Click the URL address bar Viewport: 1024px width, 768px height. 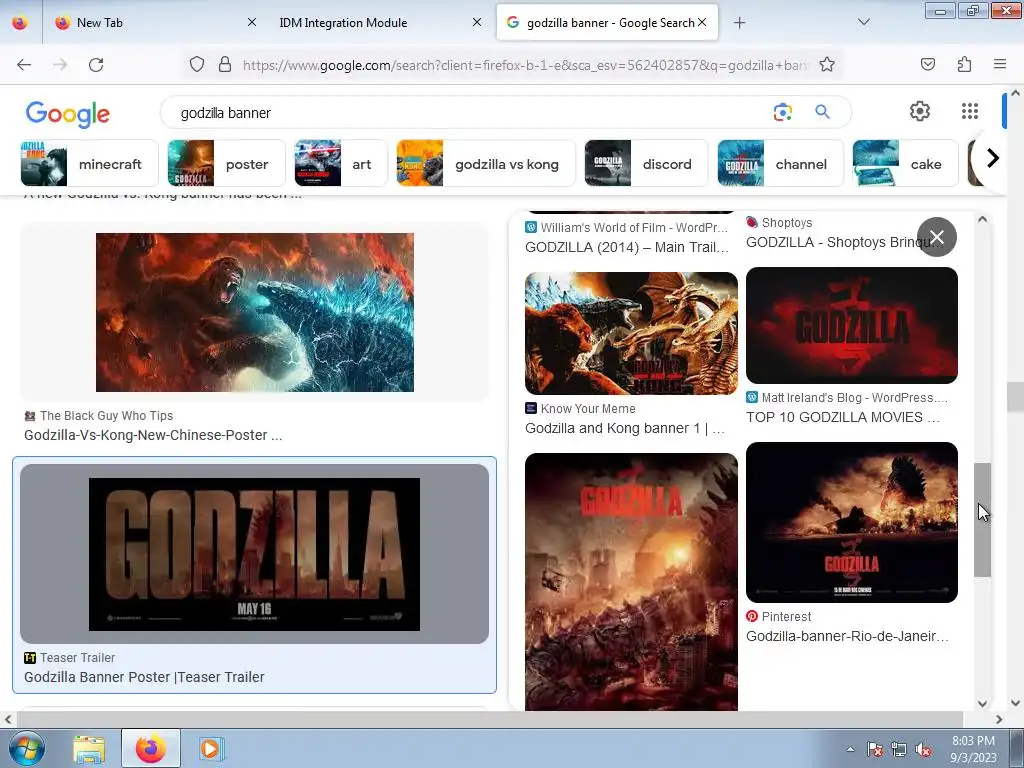click(525, 65)
